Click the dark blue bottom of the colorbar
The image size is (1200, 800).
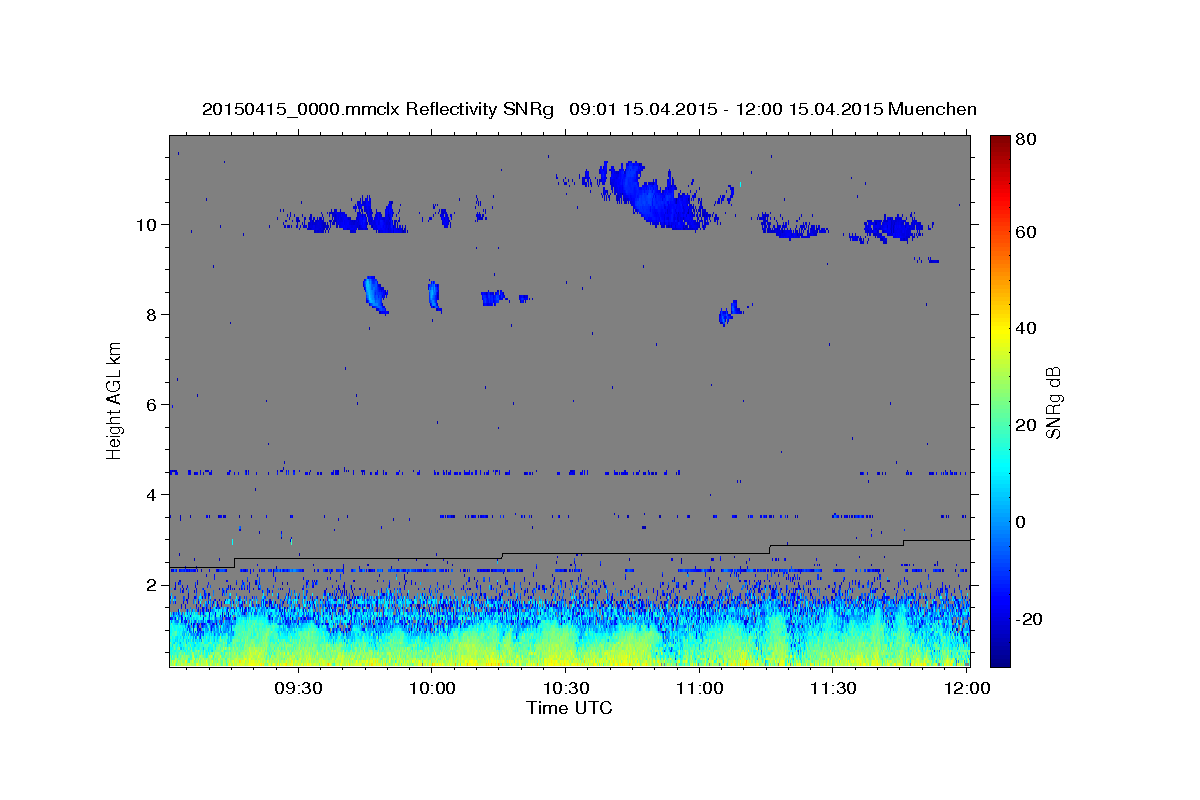pos(1000,650)
